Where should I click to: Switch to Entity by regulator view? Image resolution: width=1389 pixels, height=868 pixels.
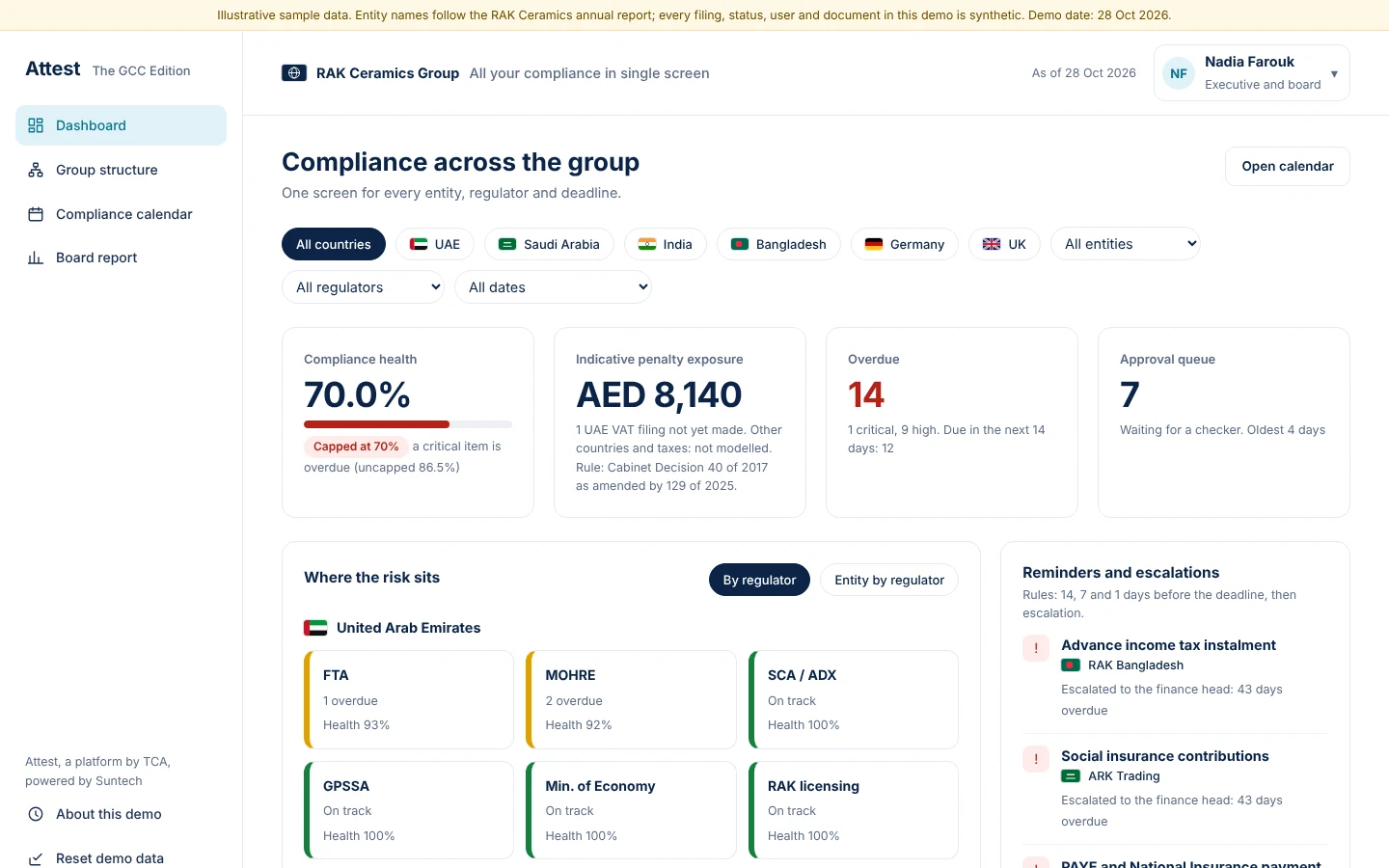889,580
